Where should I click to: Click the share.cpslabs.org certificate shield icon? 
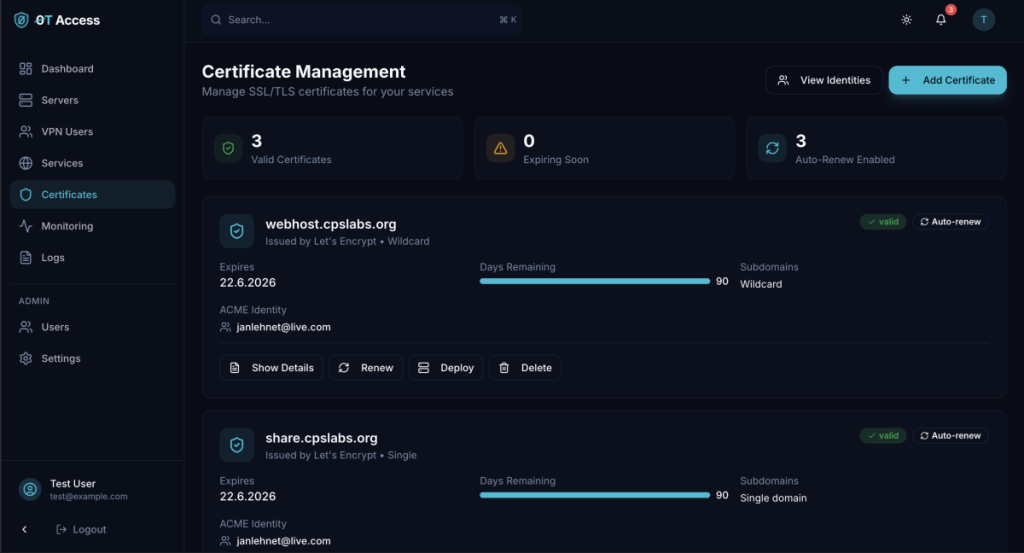(237, 445)
